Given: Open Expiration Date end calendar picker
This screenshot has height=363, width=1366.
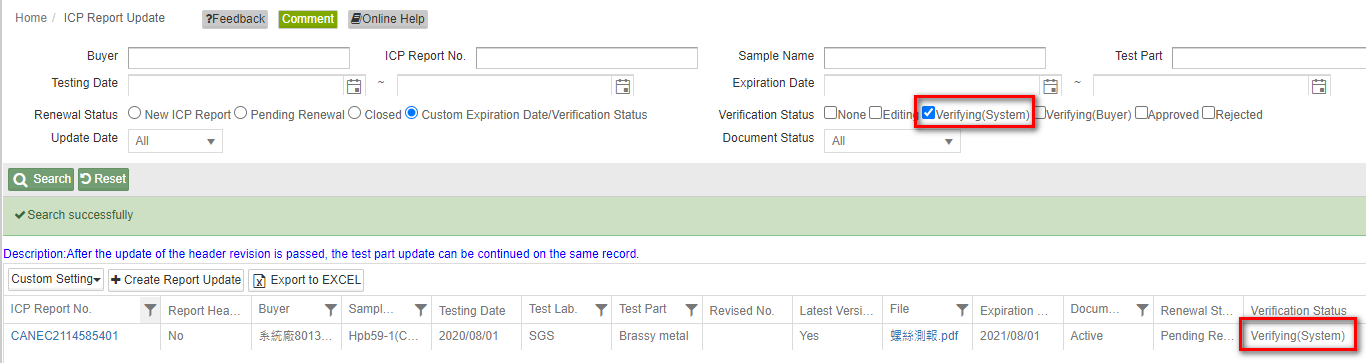Looking at the screenshot, I should click(1319, 86).
